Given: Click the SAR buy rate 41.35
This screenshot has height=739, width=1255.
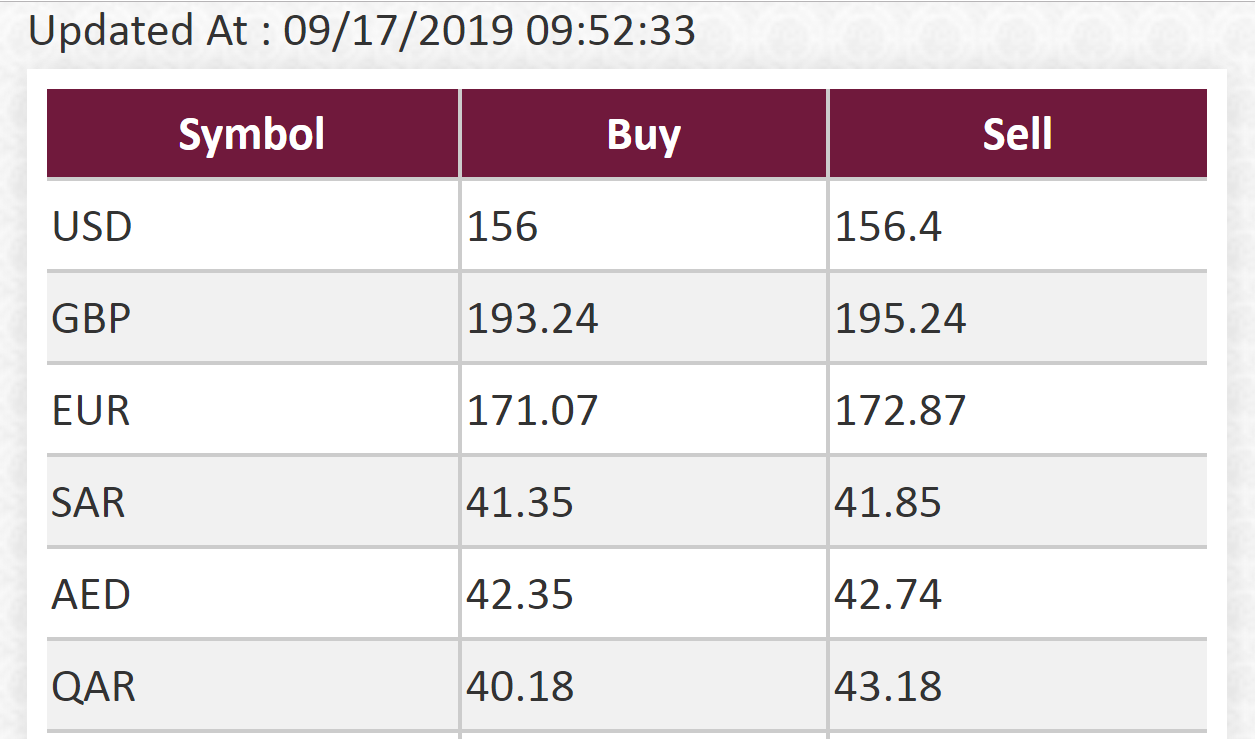Looking at the screenshot, I should click(520, 502).
